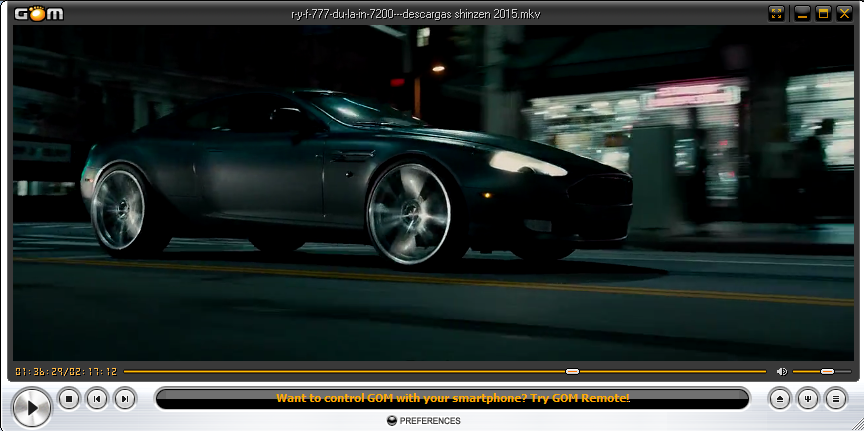Click the volume slider handle
This screenshot has width=864, height=431.
[x=827, y=371]
